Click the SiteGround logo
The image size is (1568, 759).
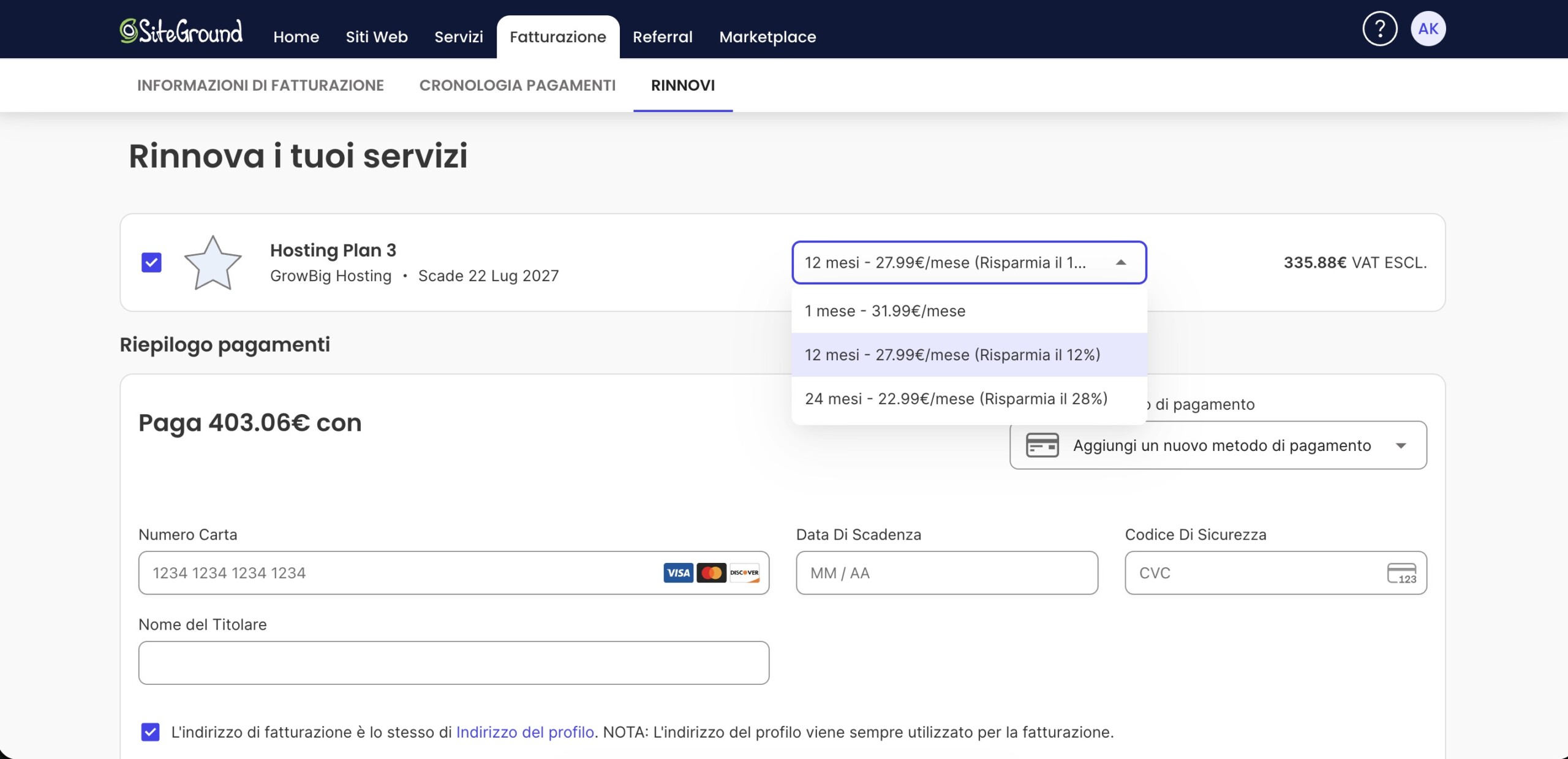coord(181,31)
